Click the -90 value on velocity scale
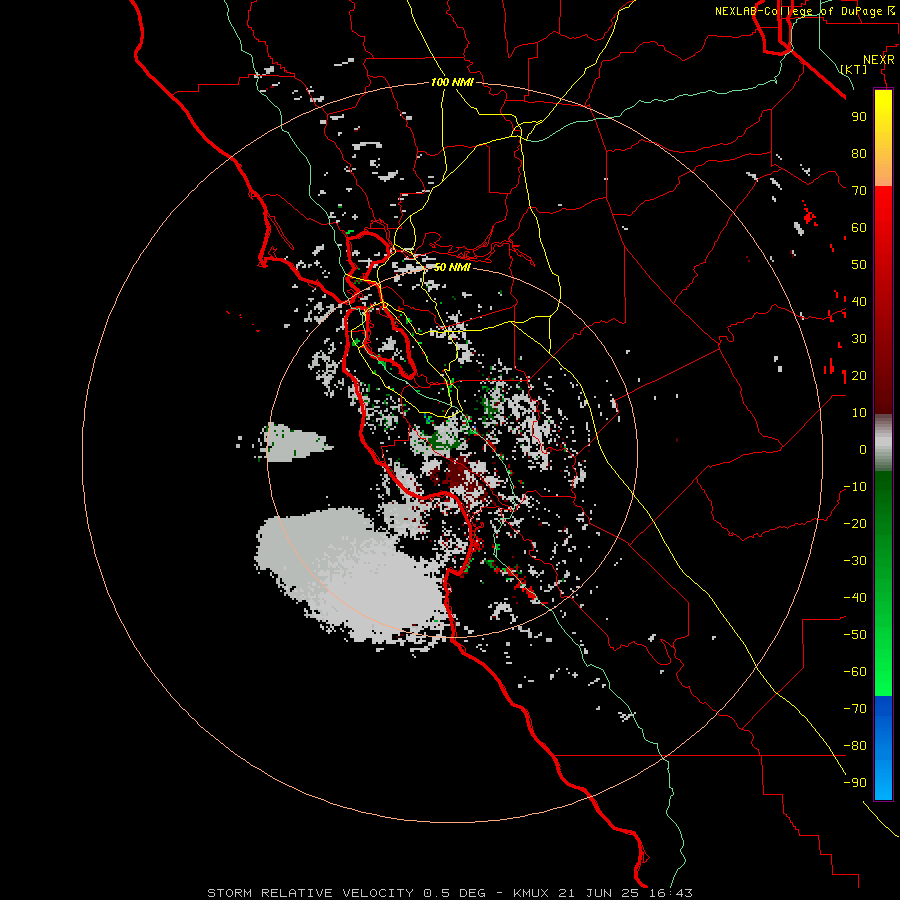This screenshot has height=900, width=900. [855, 783]
